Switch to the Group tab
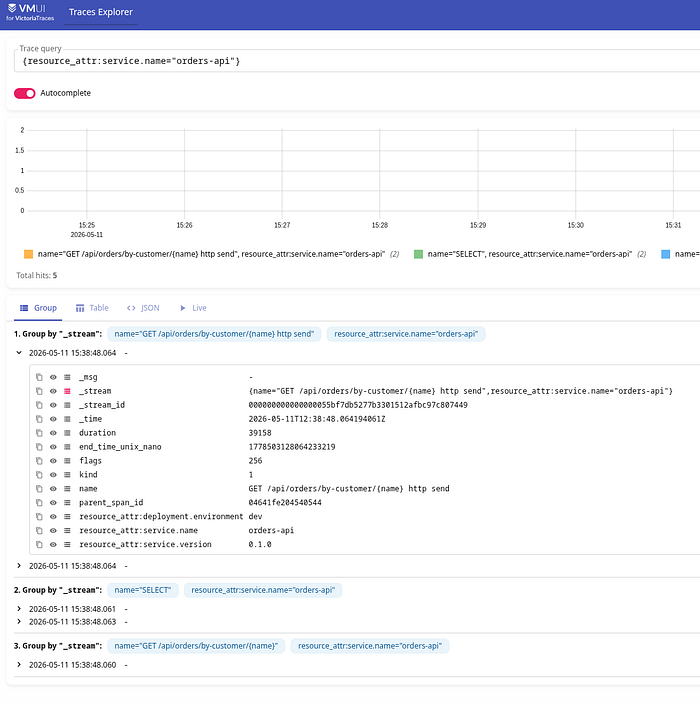Image resolution: width=700 pixels, height=703 pixels. coord(38,308)
